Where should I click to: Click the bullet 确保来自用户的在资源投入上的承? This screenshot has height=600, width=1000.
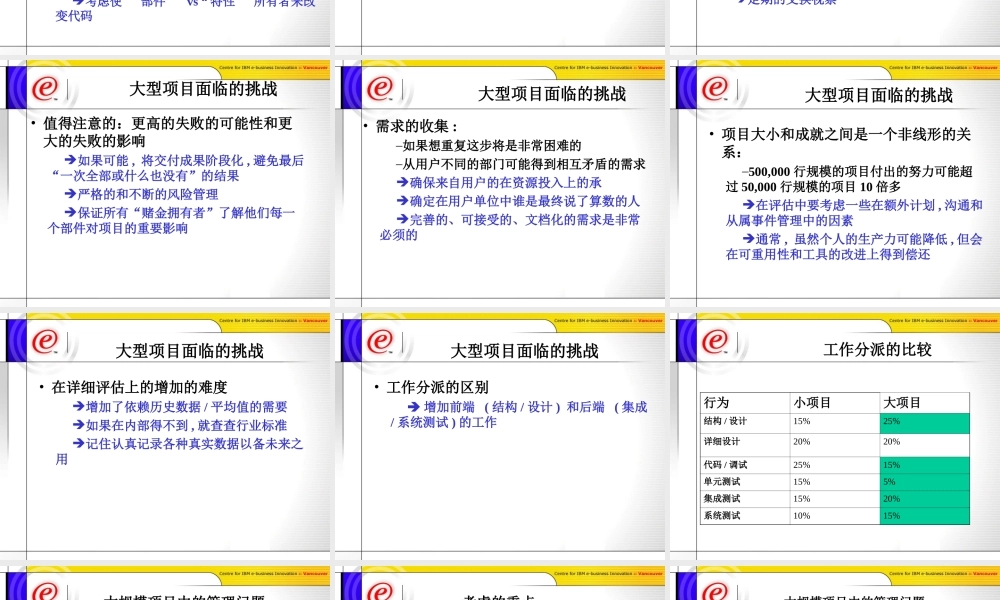pyautogui.click(x=499, y=183)
